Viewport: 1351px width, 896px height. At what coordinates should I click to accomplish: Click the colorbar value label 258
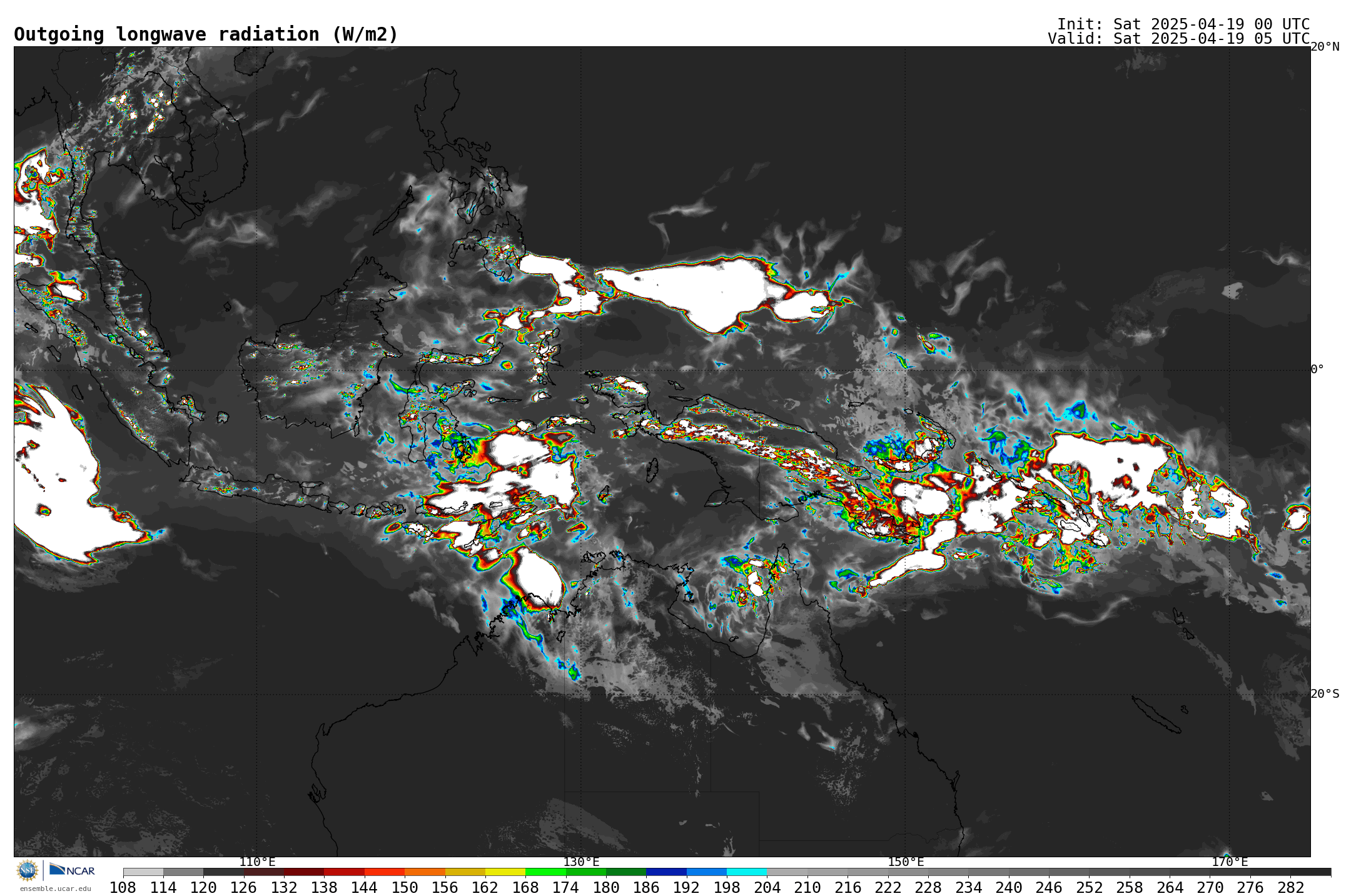point(1130,887)
